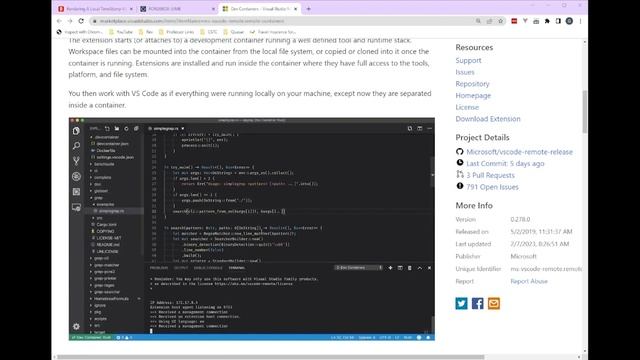640x360 pixels.
Task: Close the first Rendering tab
Action: click(x=131, y=9)
